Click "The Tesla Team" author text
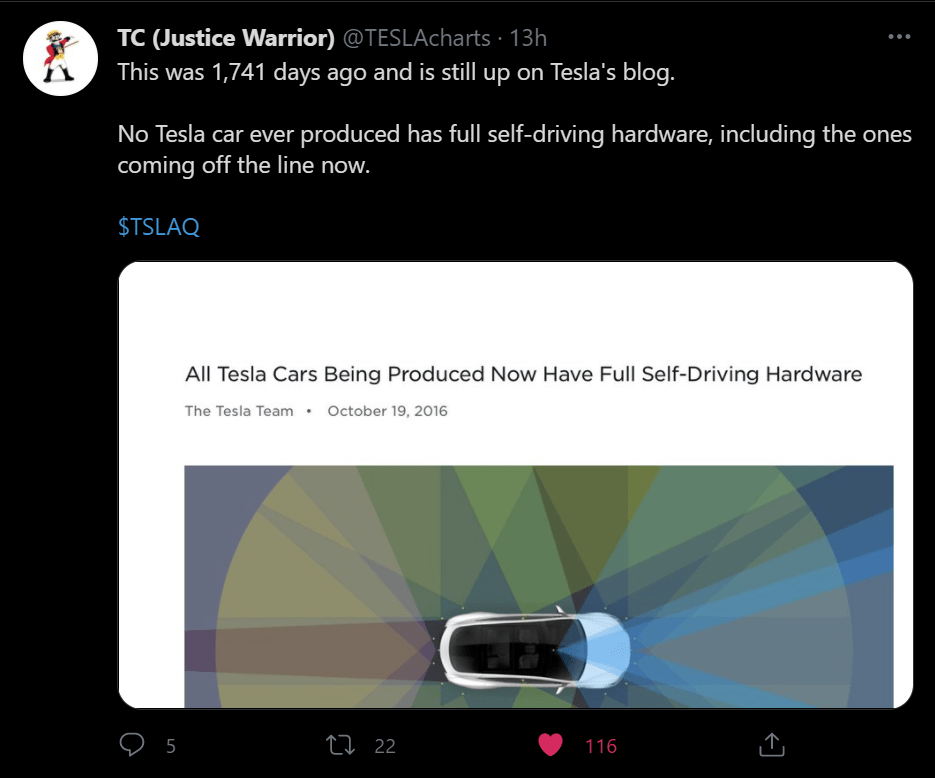This screenshot has height=778, width=935. tap(239, 411)
